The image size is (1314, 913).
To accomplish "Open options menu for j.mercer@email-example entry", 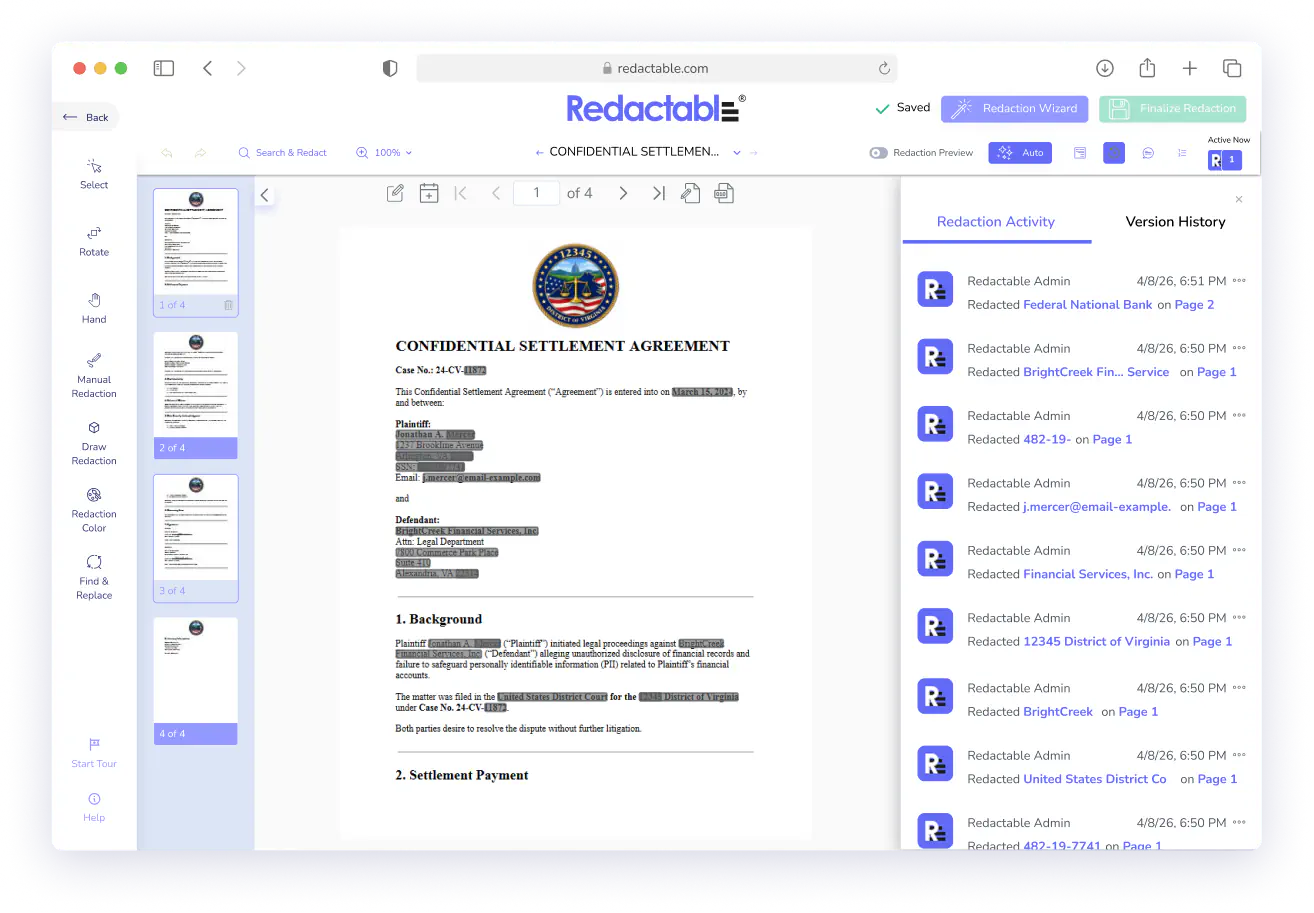I will [x=1239, y=483].
